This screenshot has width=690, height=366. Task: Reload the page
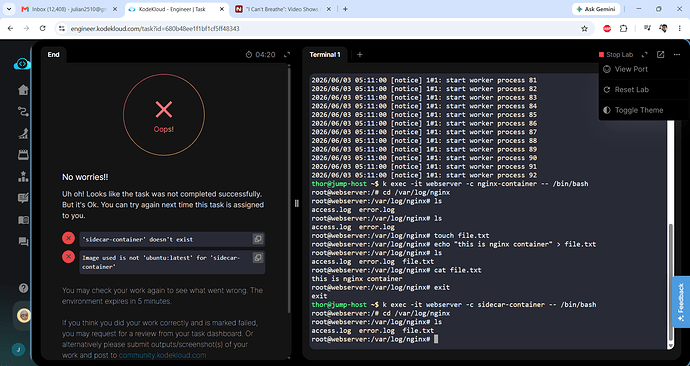[x=42, y=29]
